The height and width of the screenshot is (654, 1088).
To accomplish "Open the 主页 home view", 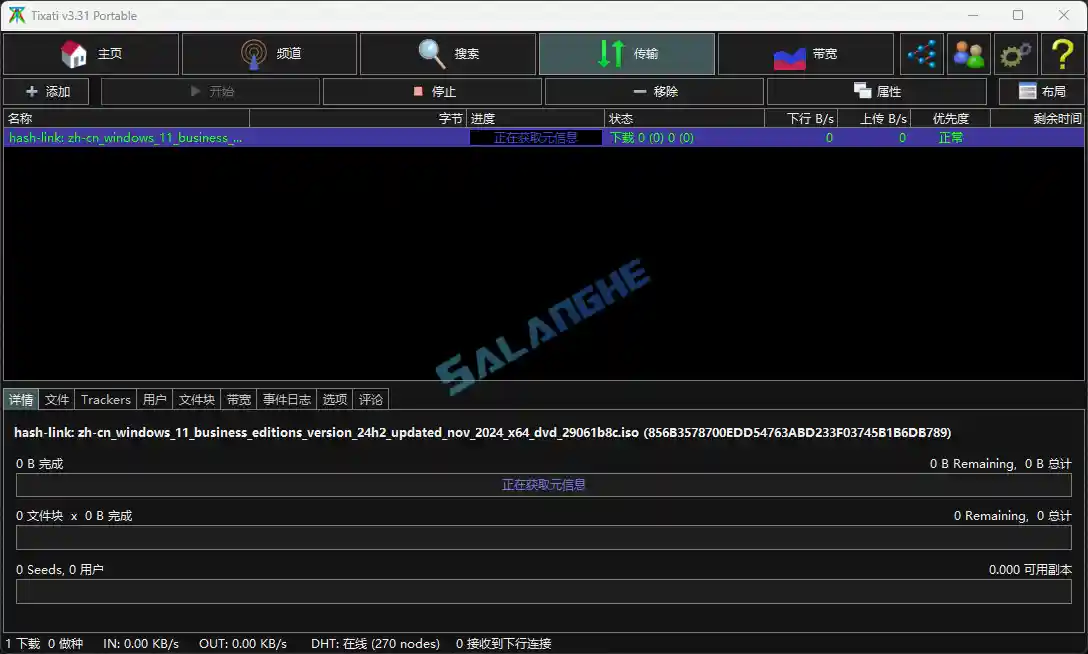I will [x=91, y=55].
